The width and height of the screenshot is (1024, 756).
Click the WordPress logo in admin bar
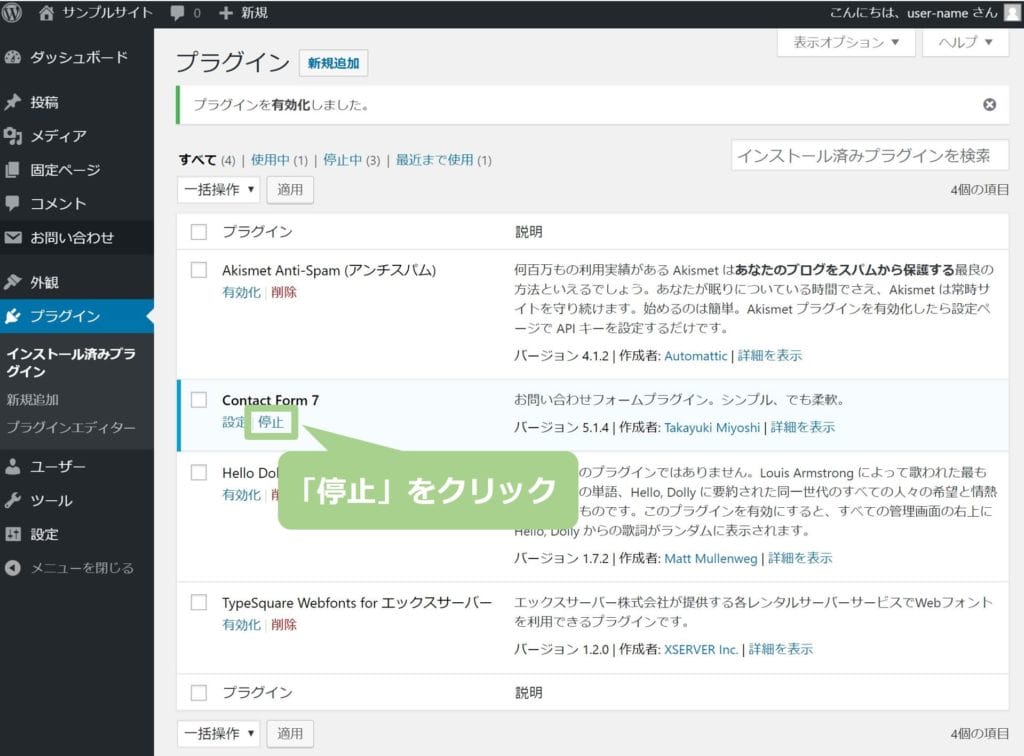13,13
